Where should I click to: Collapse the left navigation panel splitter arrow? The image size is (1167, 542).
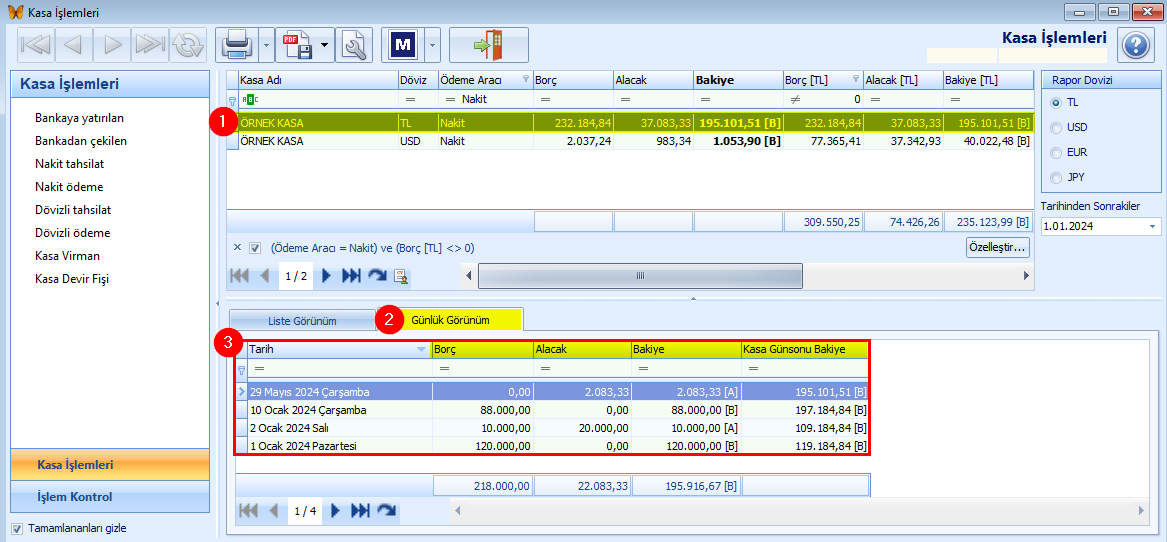(x=217, y=304)
